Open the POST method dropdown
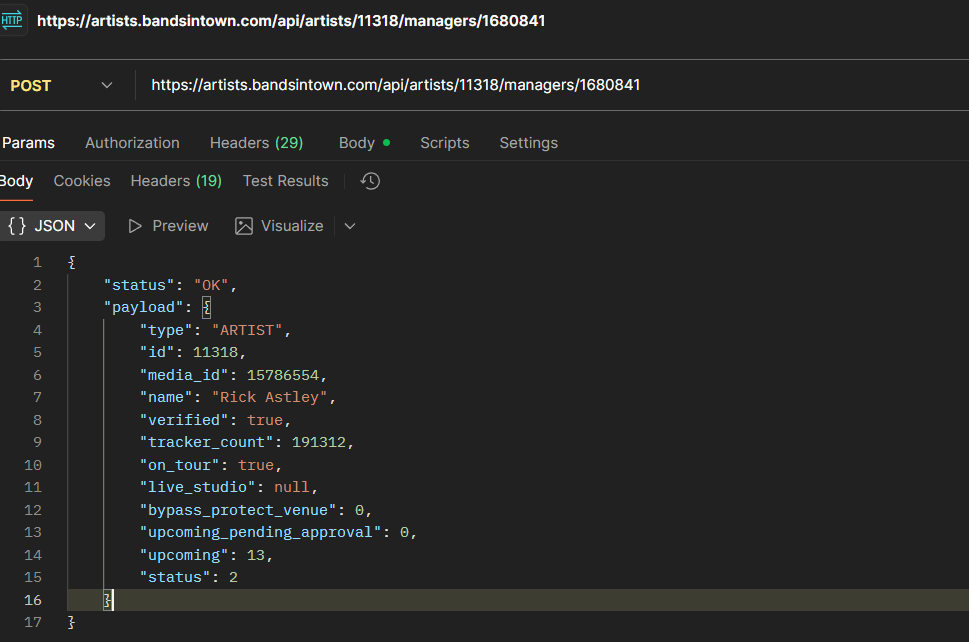 tap(106, 85)
